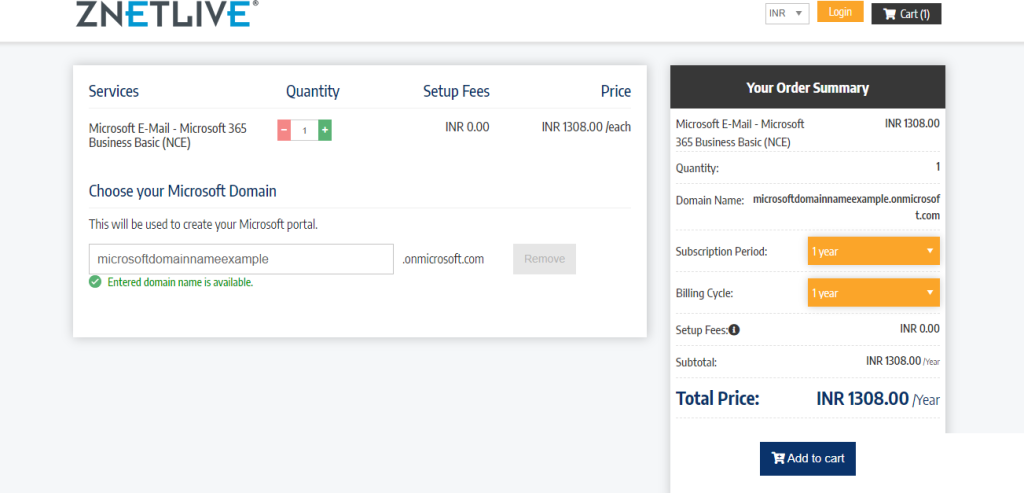Click the 'Services' column header
The width and height of the screenshot is (1024, 493).
point(114,91)
